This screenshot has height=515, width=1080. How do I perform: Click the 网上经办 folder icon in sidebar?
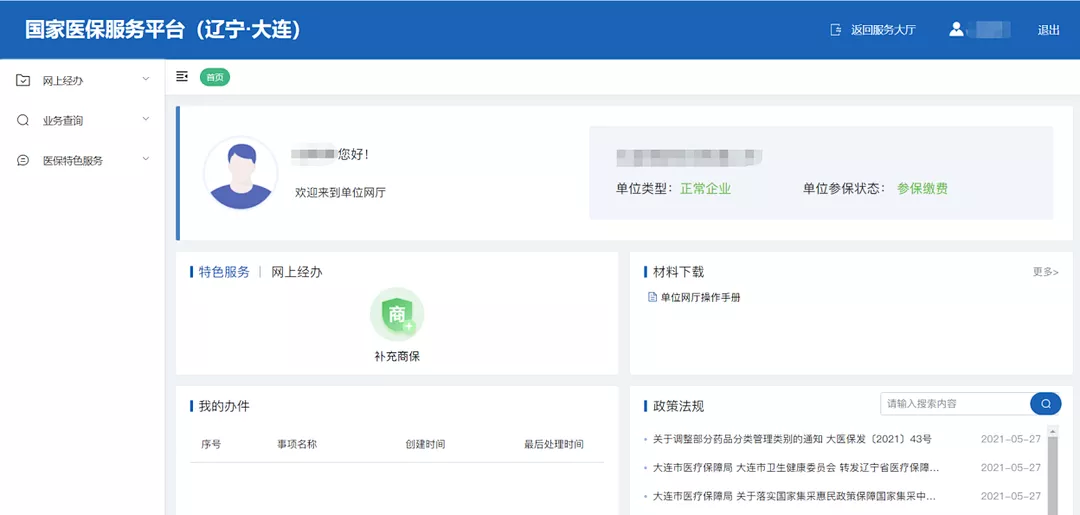(23, 80)
